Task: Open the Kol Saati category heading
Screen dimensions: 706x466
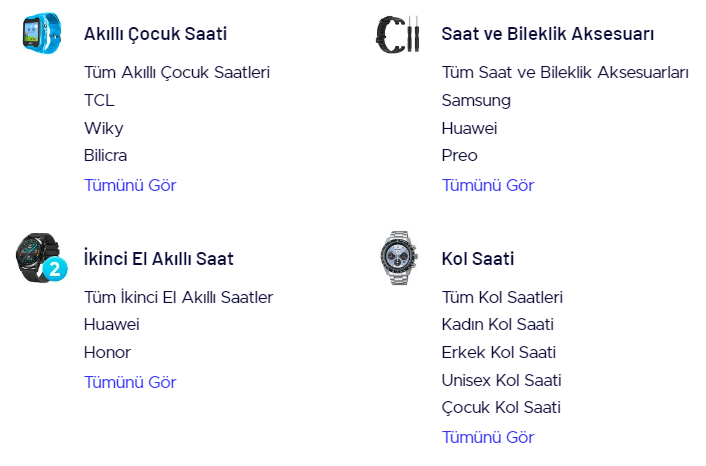Action: pos(477,259)
